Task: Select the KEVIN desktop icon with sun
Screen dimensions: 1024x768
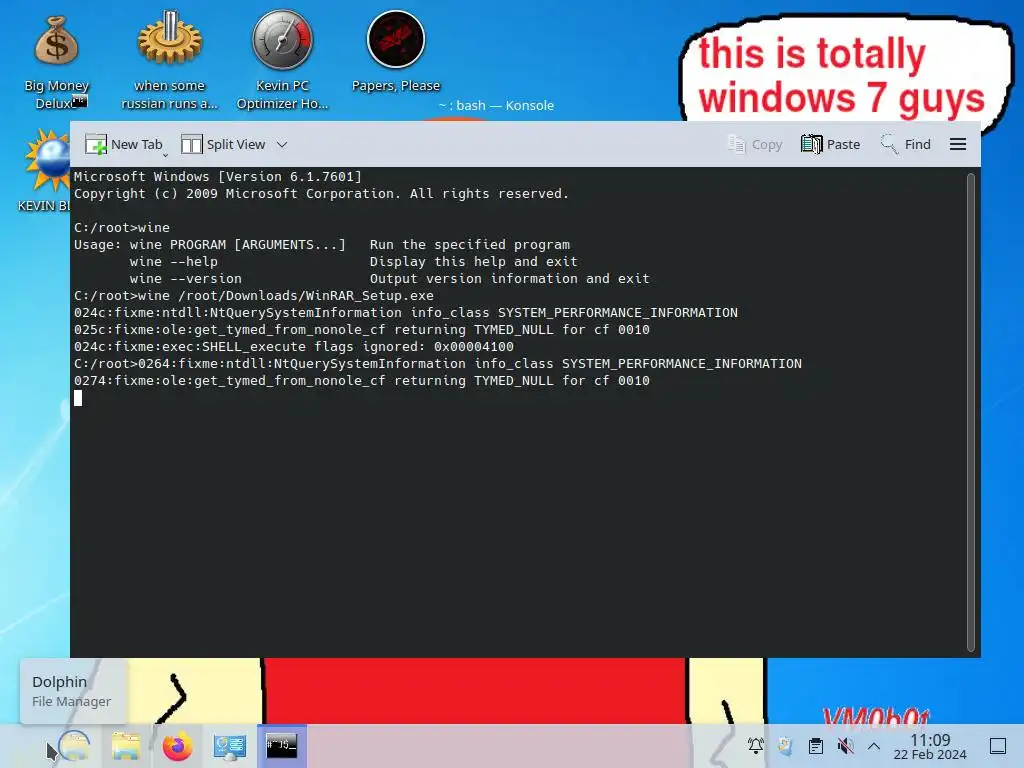Action: (x=46, y=170)
